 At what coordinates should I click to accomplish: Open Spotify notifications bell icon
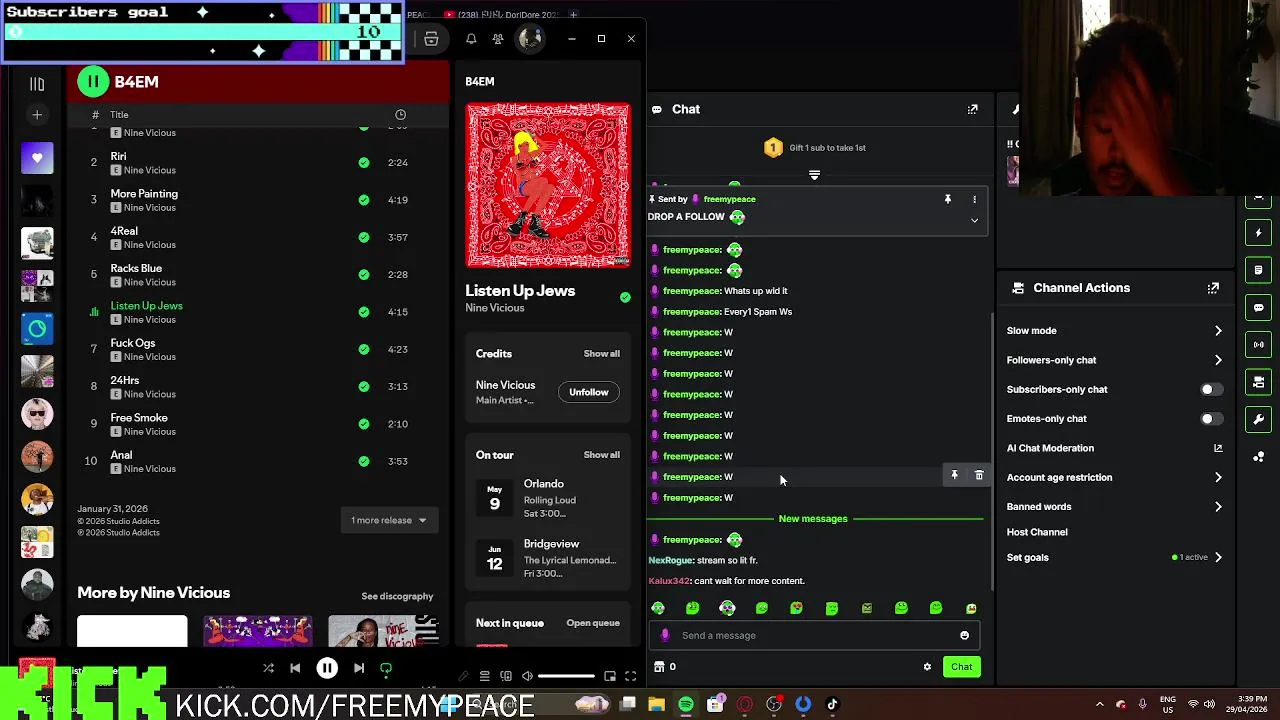[471, 39]
